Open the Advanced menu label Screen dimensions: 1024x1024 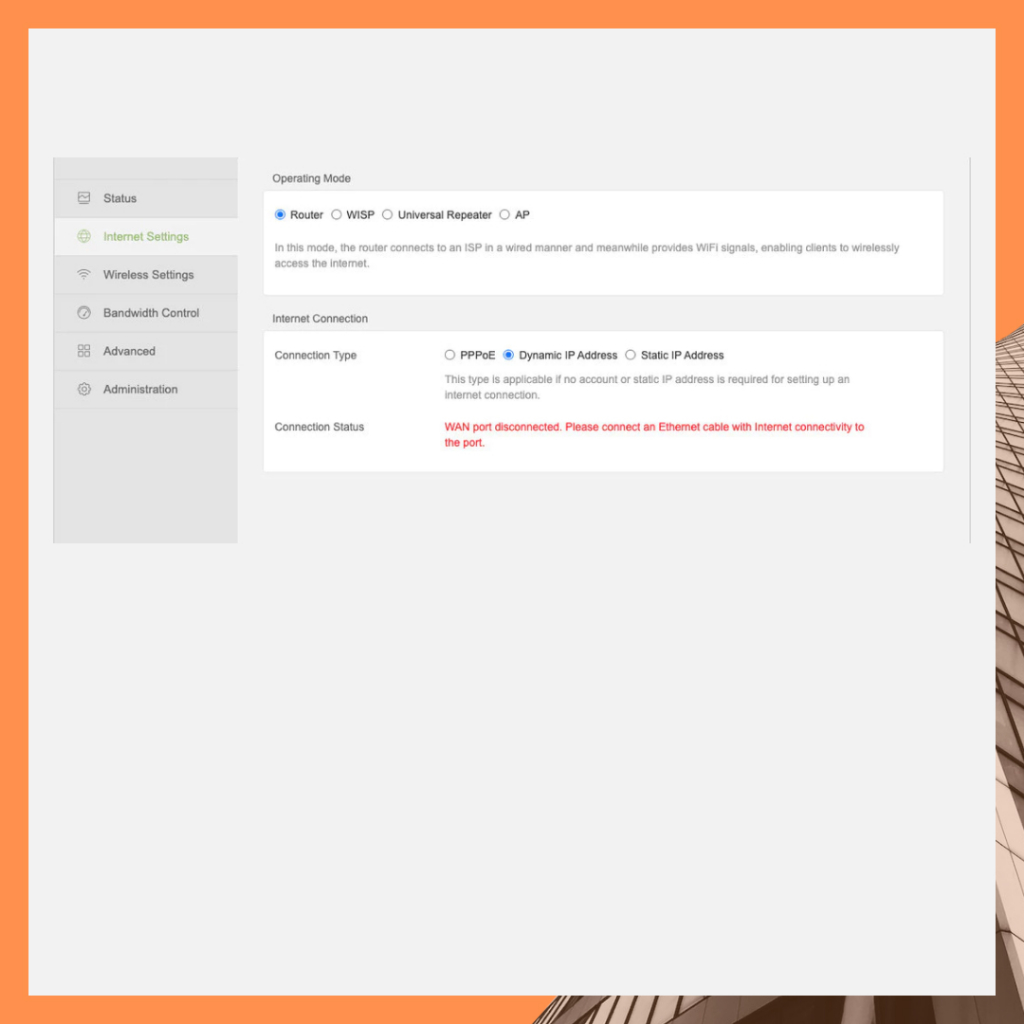point(129,351)
